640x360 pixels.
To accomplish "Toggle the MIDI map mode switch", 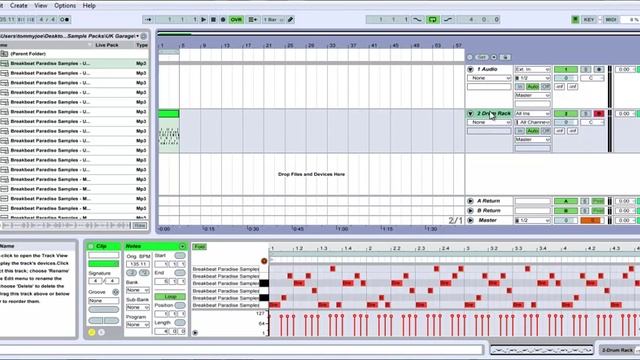I will tap(611, 20).
